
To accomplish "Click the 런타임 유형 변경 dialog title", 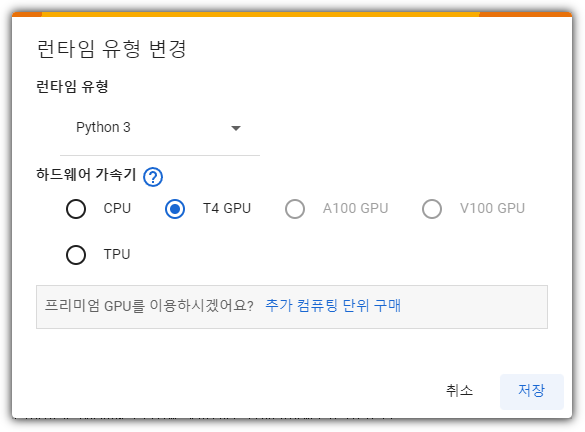I will (111, 49).
